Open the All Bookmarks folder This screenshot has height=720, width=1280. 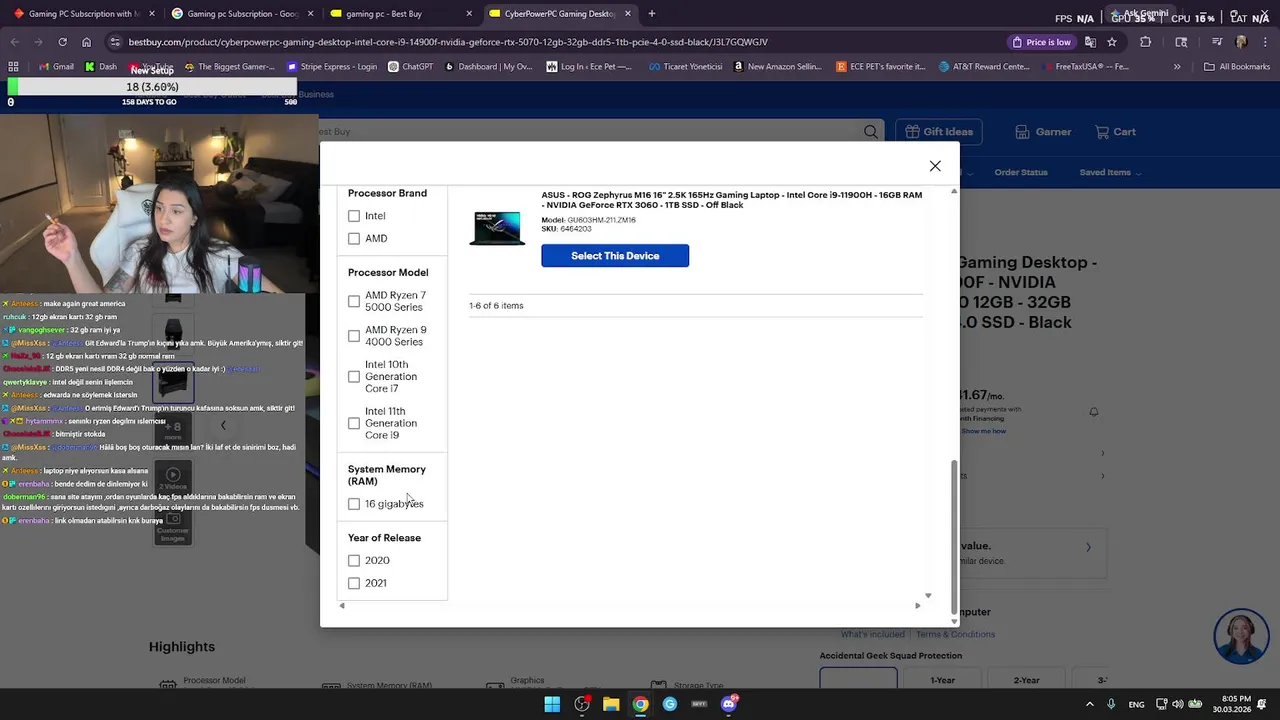[1237, 67]
